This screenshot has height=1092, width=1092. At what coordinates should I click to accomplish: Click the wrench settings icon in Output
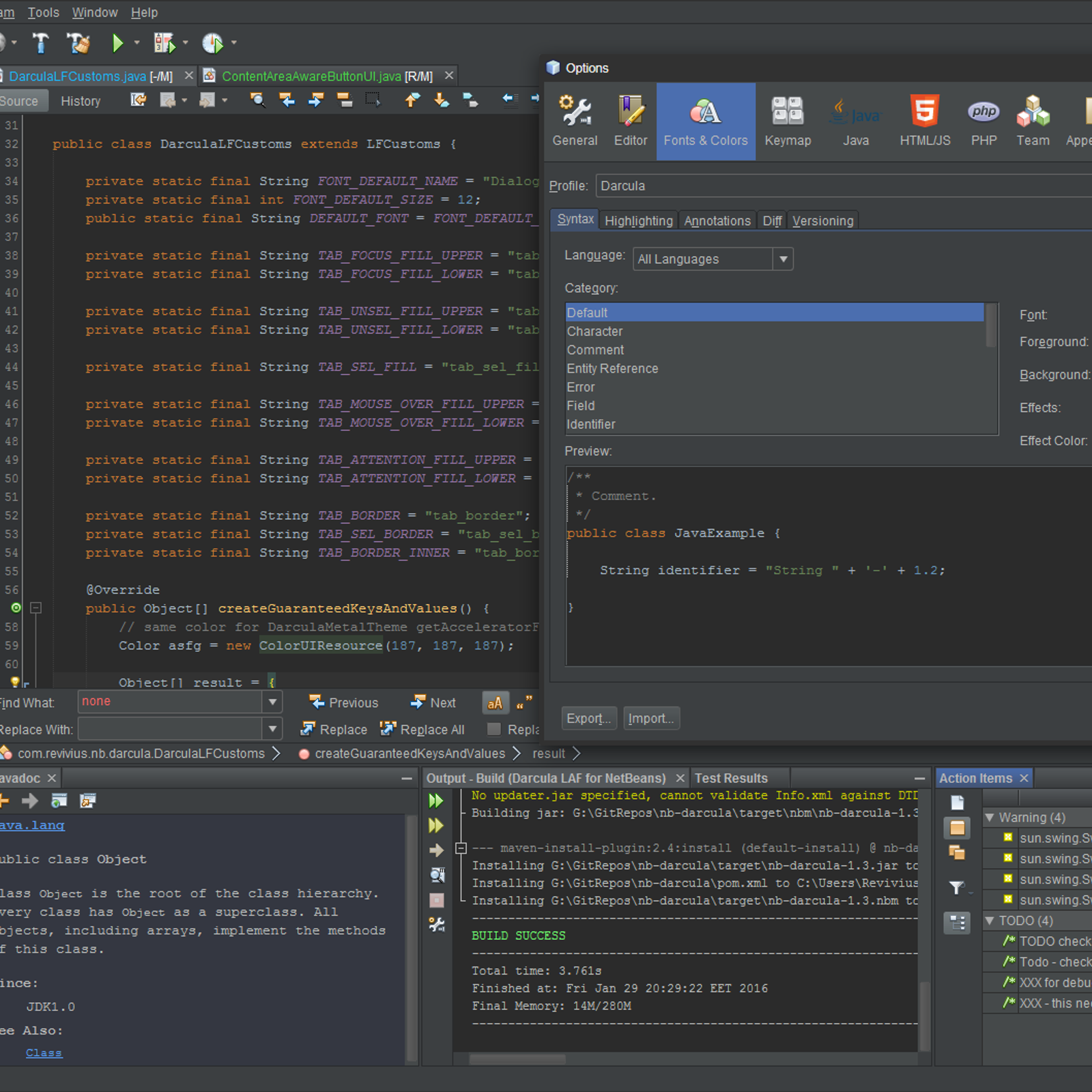coord(437,925)
